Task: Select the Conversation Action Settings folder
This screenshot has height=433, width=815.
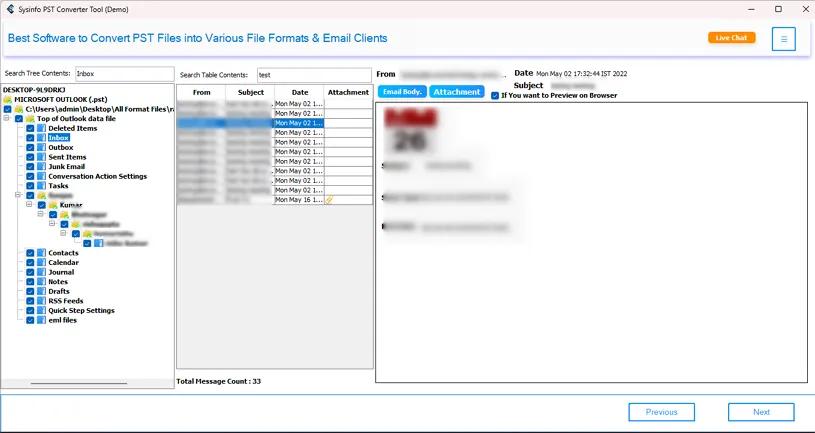Action: point(98,176)
